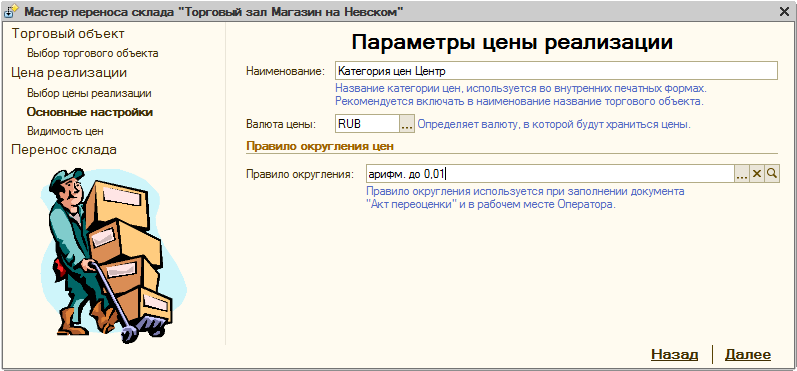Image resolution: width=797 pixels, height=371 pixels.
Task: Select Торговый объект section
Action: pyautogui.click(x=68, y=34)
